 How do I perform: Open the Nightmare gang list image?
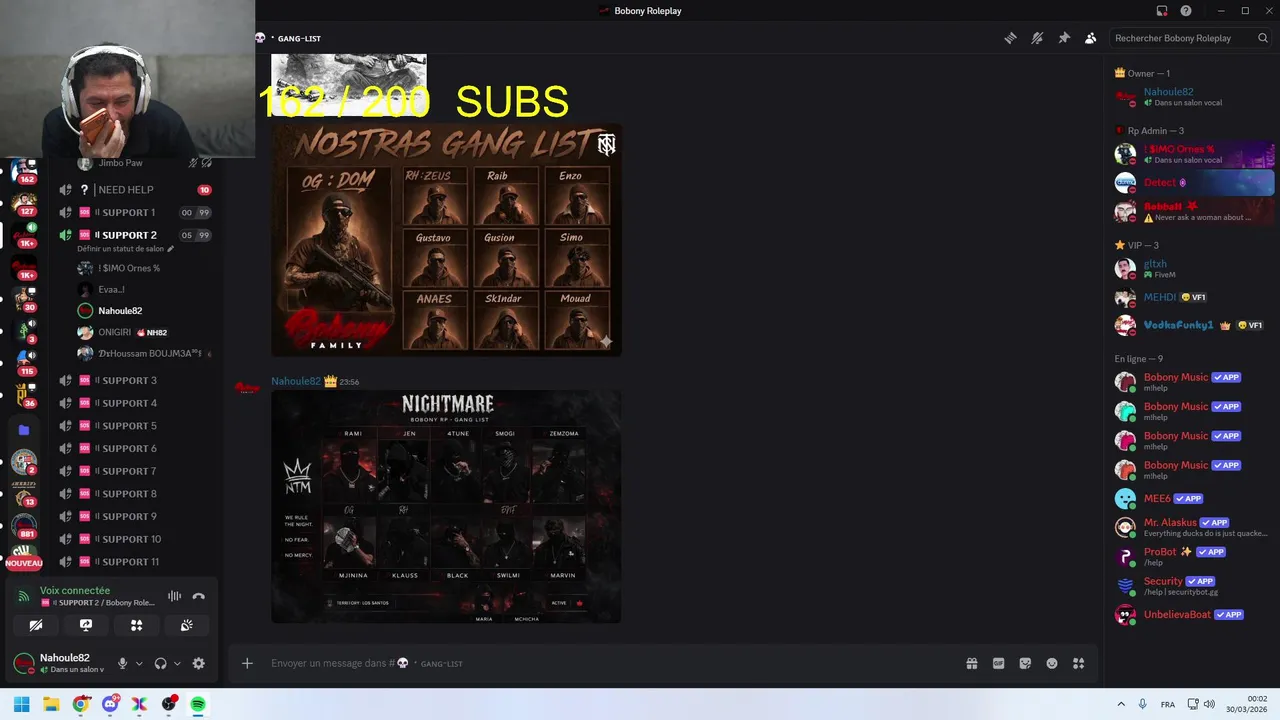pyautogui.click(x=446, y=507)
